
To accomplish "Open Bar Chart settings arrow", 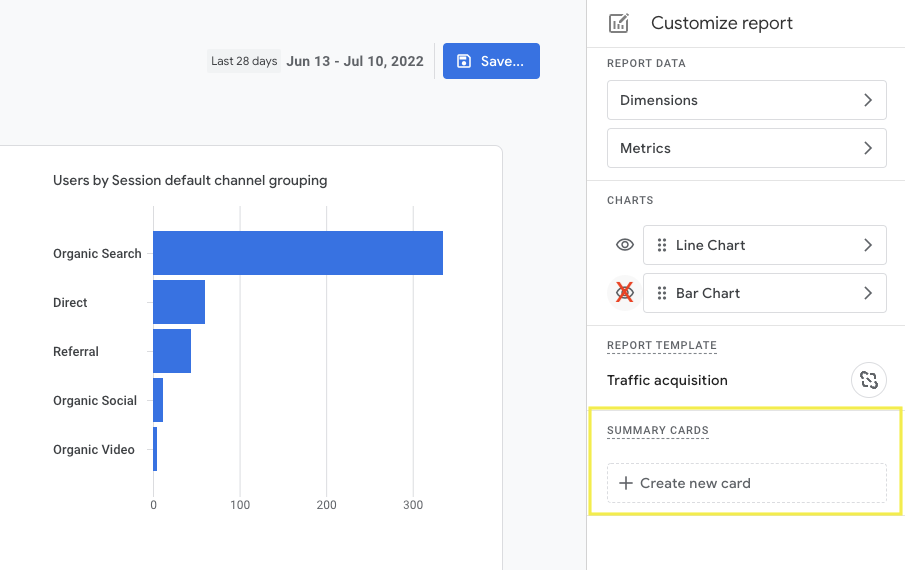I will (867, 293).
